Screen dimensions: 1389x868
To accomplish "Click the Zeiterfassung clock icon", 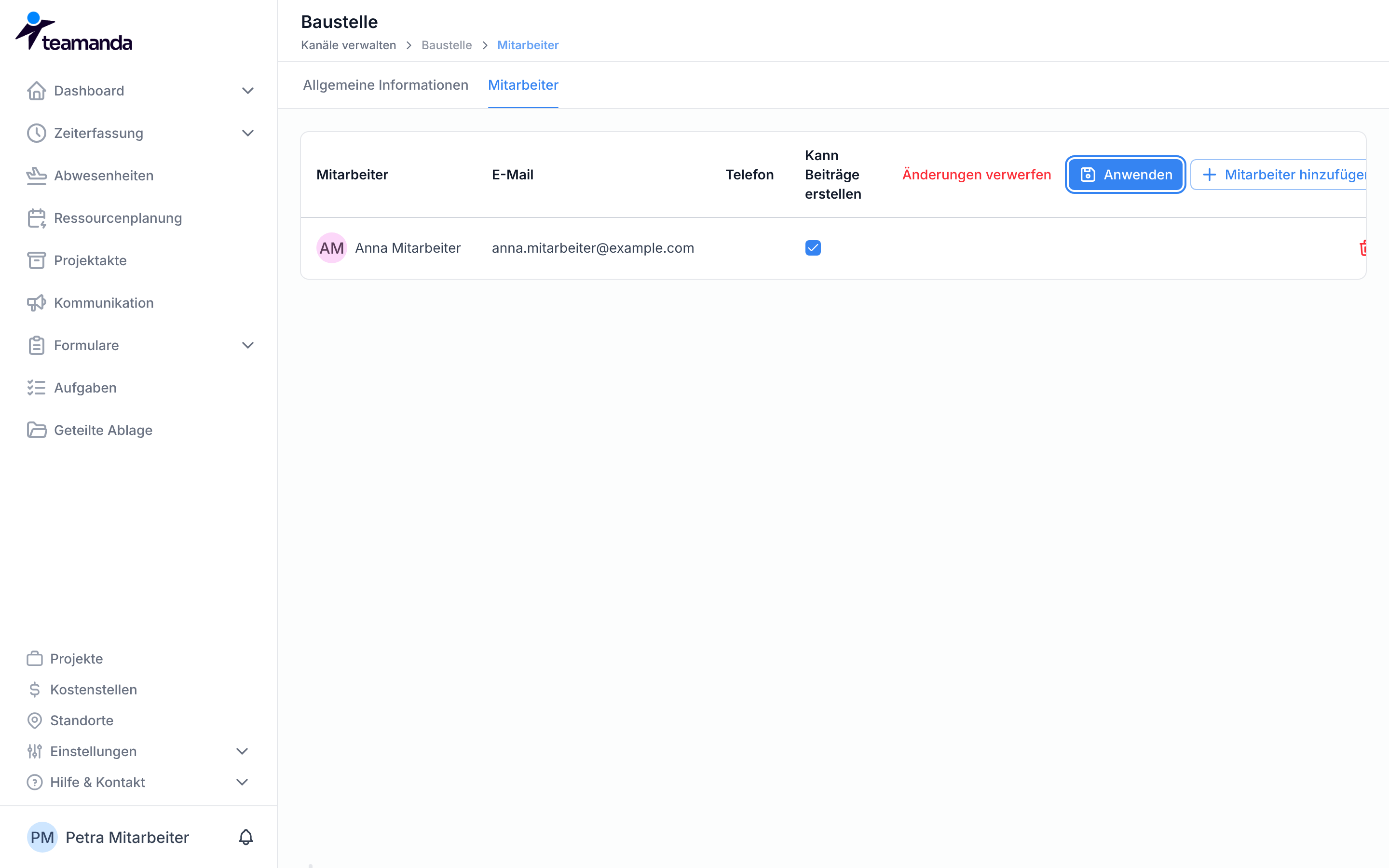I will [x=37, y=133].
